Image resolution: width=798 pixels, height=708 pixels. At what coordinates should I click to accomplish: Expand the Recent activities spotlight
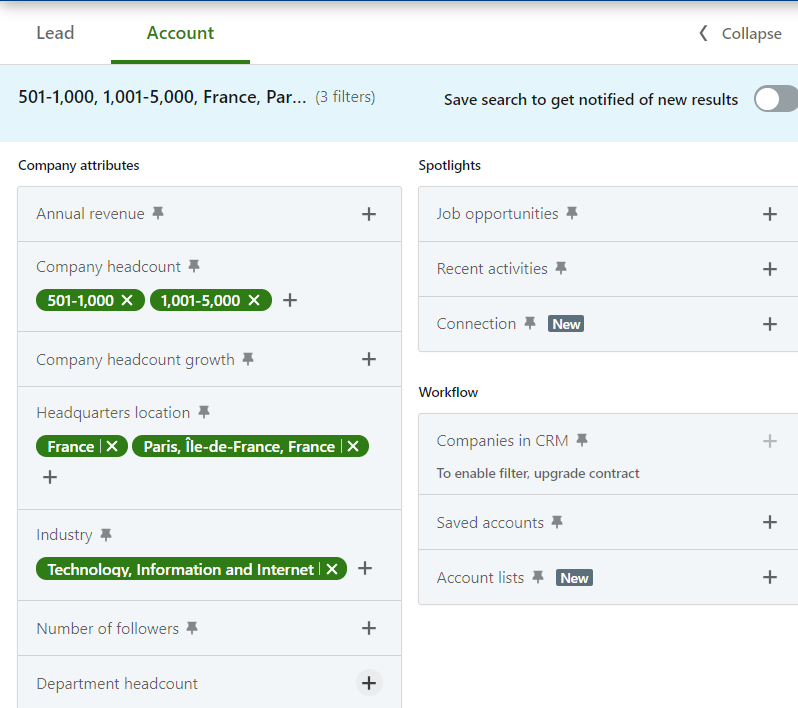tap(769, 269)
